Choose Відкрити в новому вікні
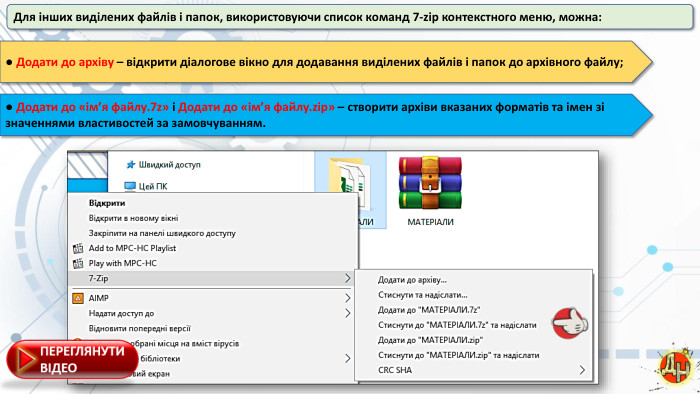 tap(133, 218)
